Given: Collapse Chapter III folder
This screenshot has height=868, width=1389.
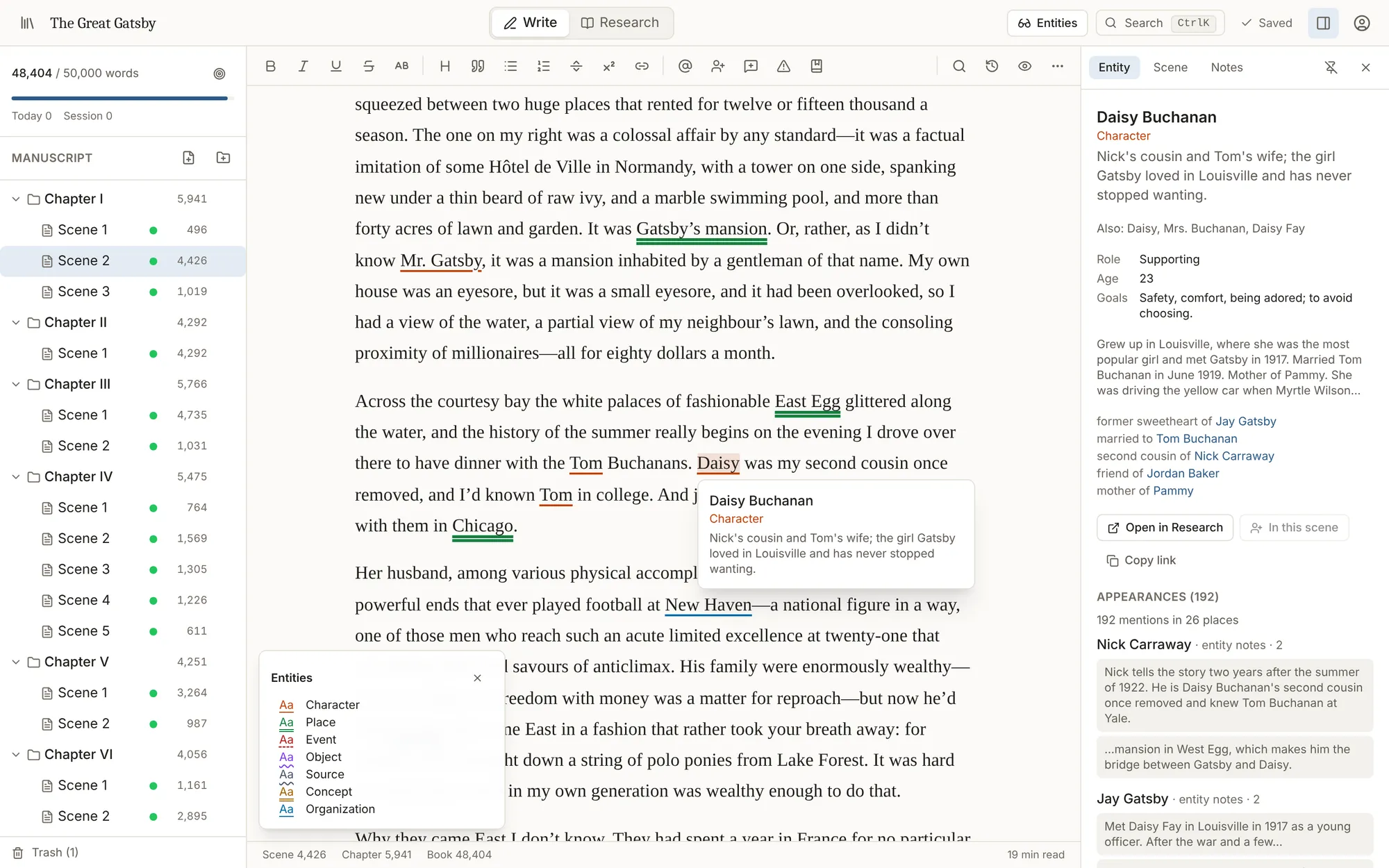Looking at the screenshot, I should click(16, 385).
